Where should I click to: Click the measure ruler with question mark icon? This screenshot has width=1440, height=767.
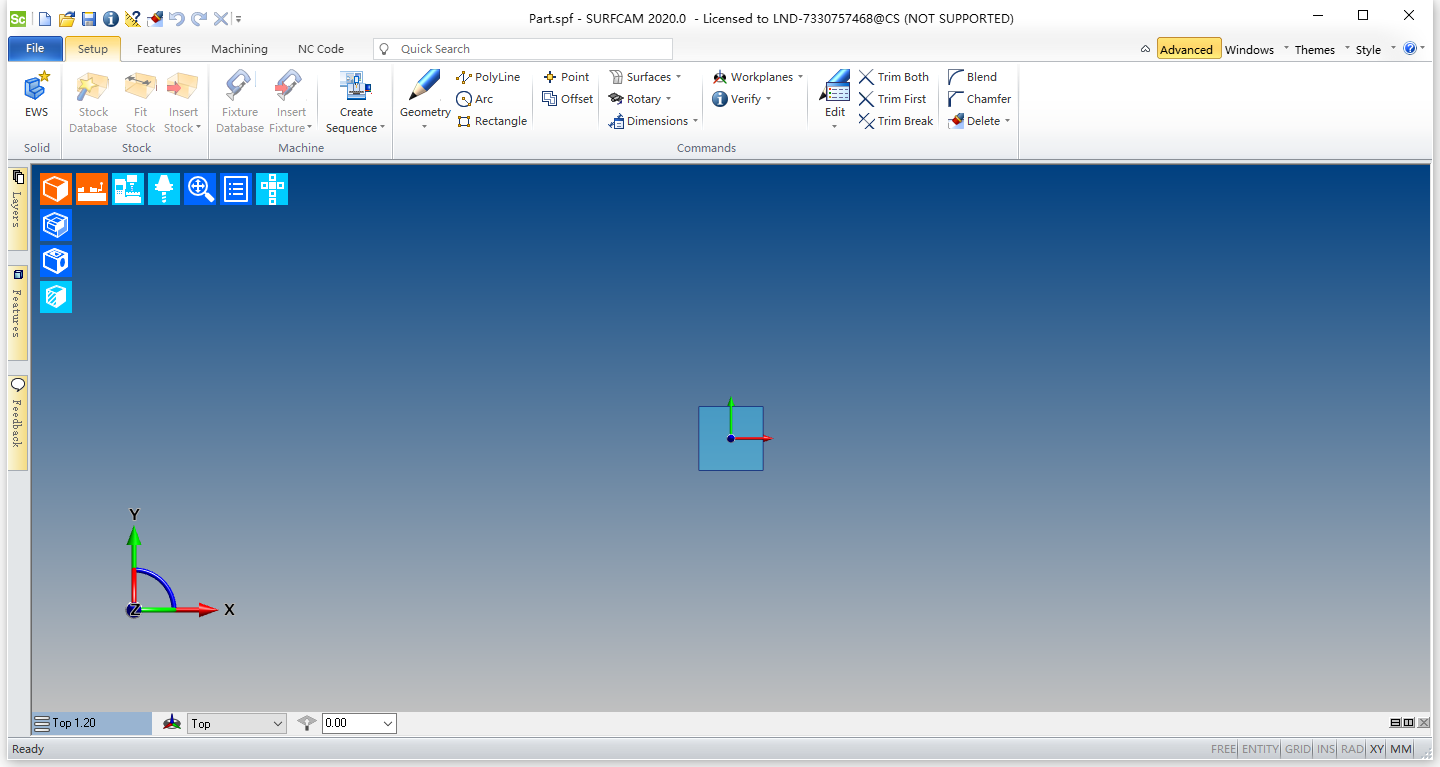click(x=132, y=18)
